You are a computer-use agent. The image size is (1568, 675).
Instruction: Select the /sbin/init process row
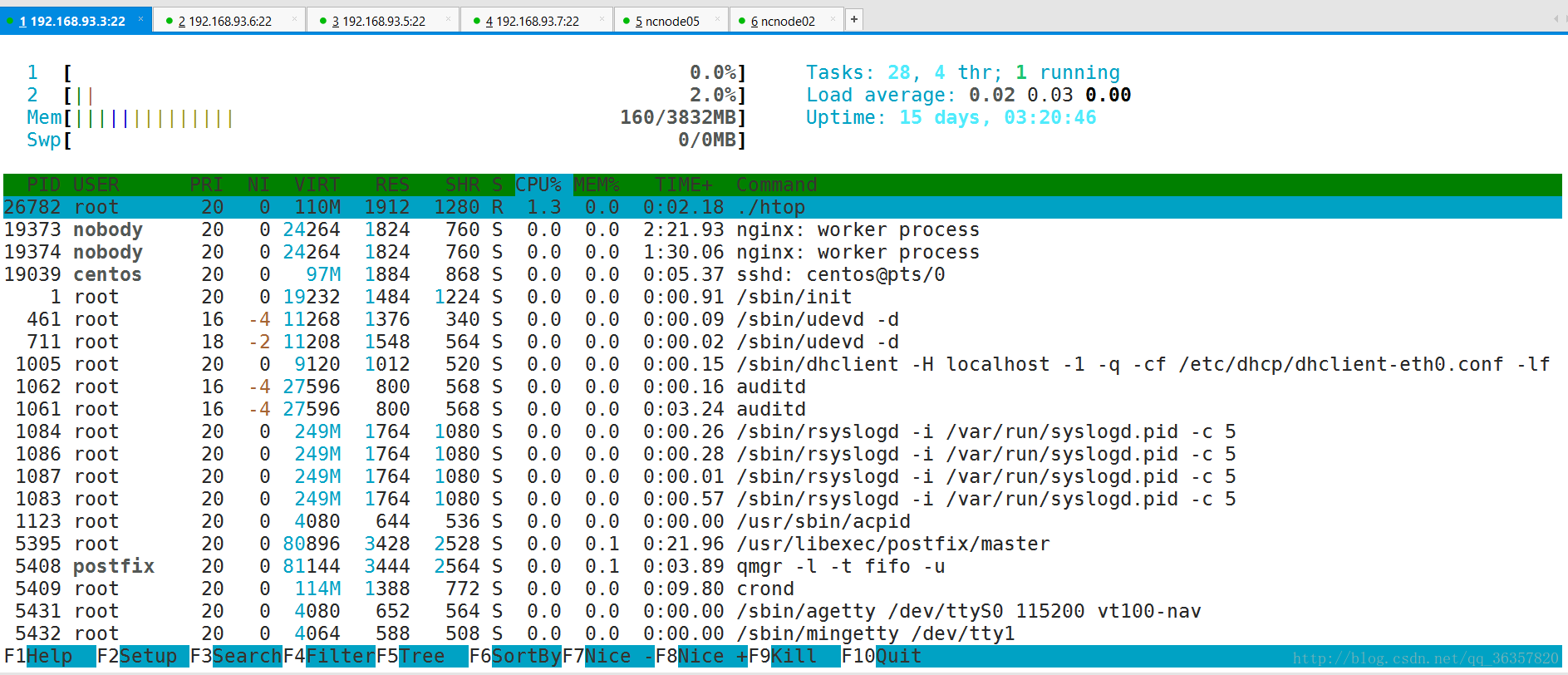coord(783,297)
